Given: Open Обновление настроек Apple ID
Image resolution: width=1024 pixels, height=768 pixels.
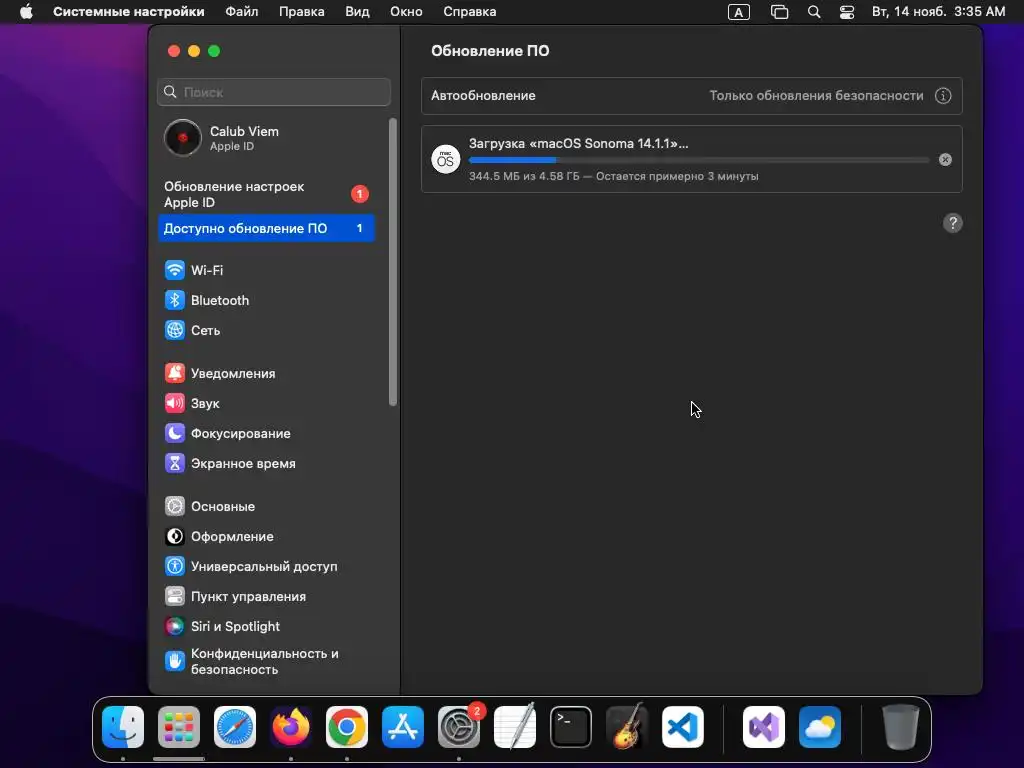Looking at the screenshot, I should point(266,195).
